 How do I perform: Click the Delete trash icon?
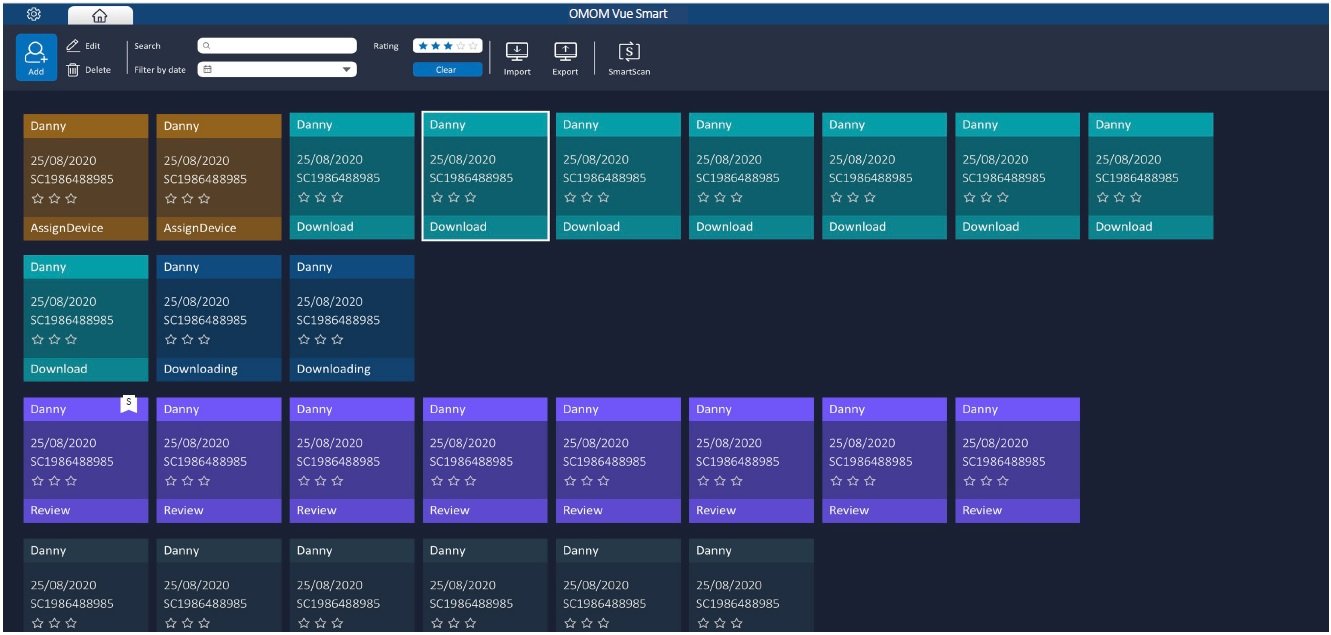(x=73, y=70)
